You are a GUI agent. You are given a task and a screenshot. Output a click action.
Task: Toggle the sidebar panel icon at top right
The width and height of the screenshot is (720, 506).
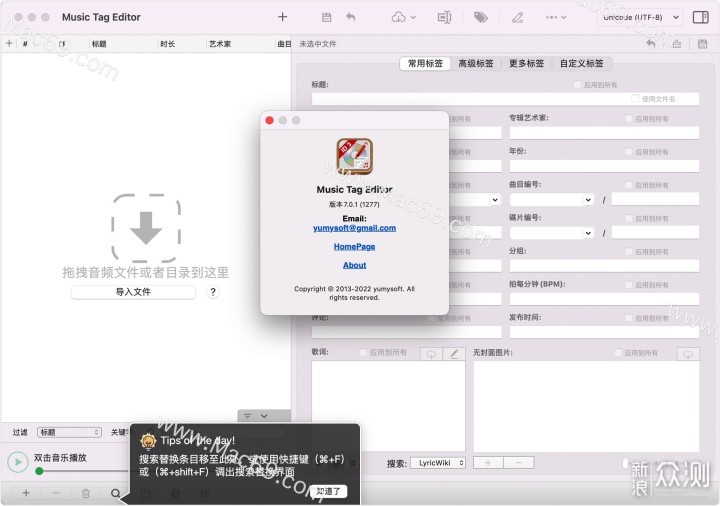[x=701, y=17]
